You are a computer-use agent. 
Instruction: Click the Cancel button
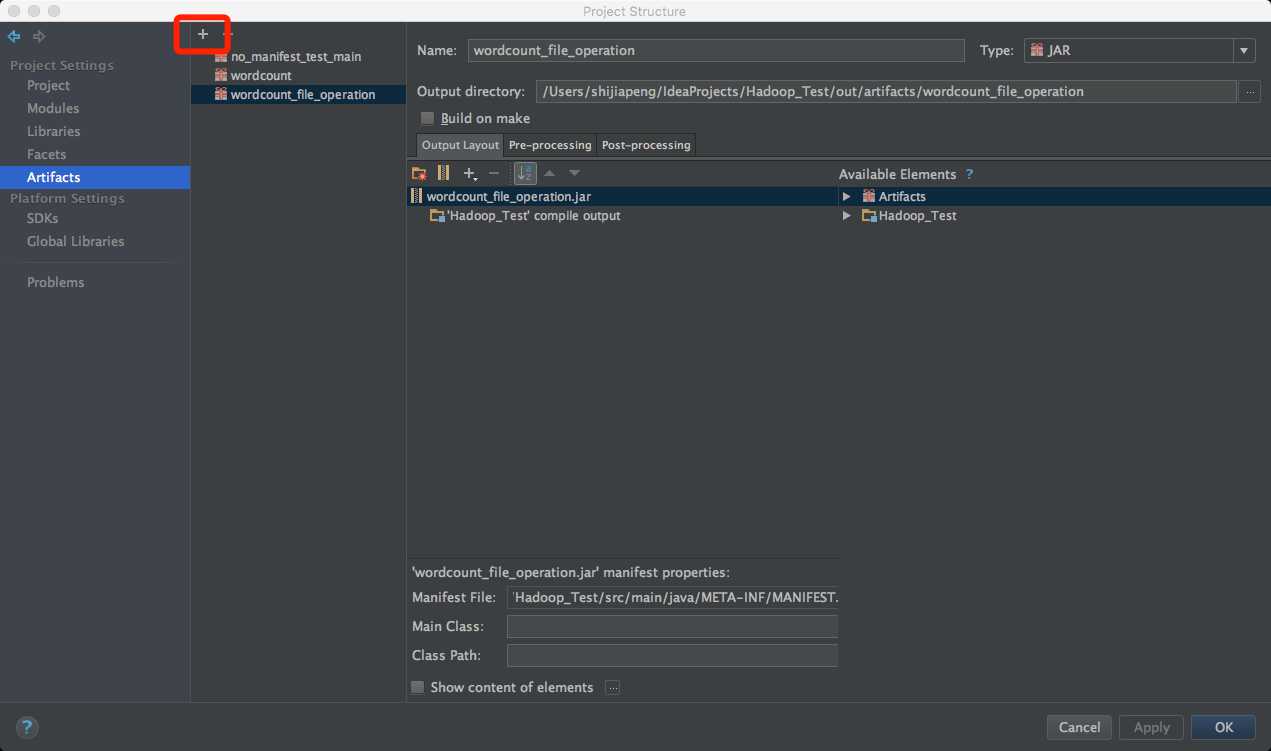pos(1080,727)
